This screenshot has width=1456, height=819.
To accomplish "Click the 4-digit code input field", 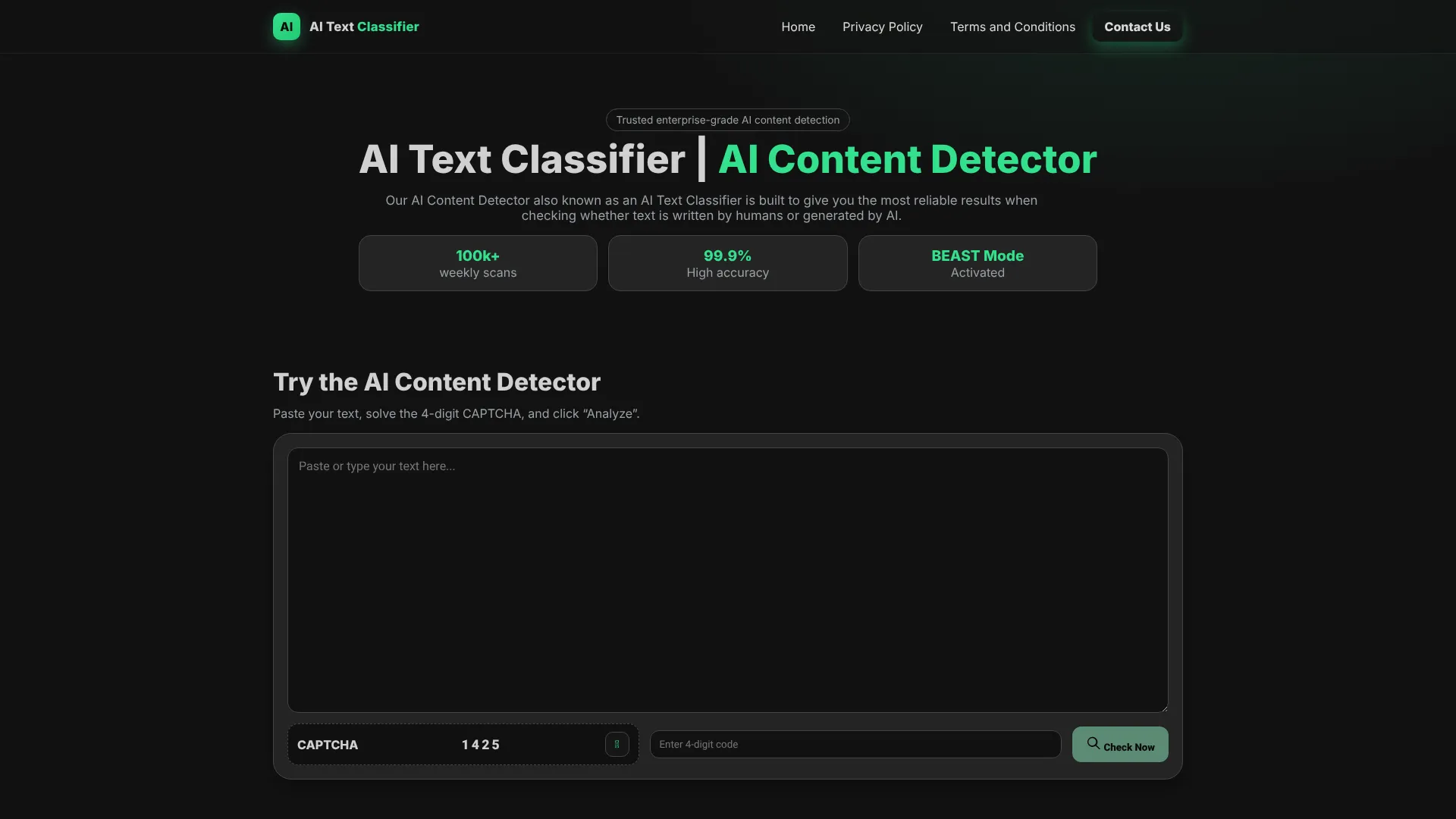I will [855, 745].
